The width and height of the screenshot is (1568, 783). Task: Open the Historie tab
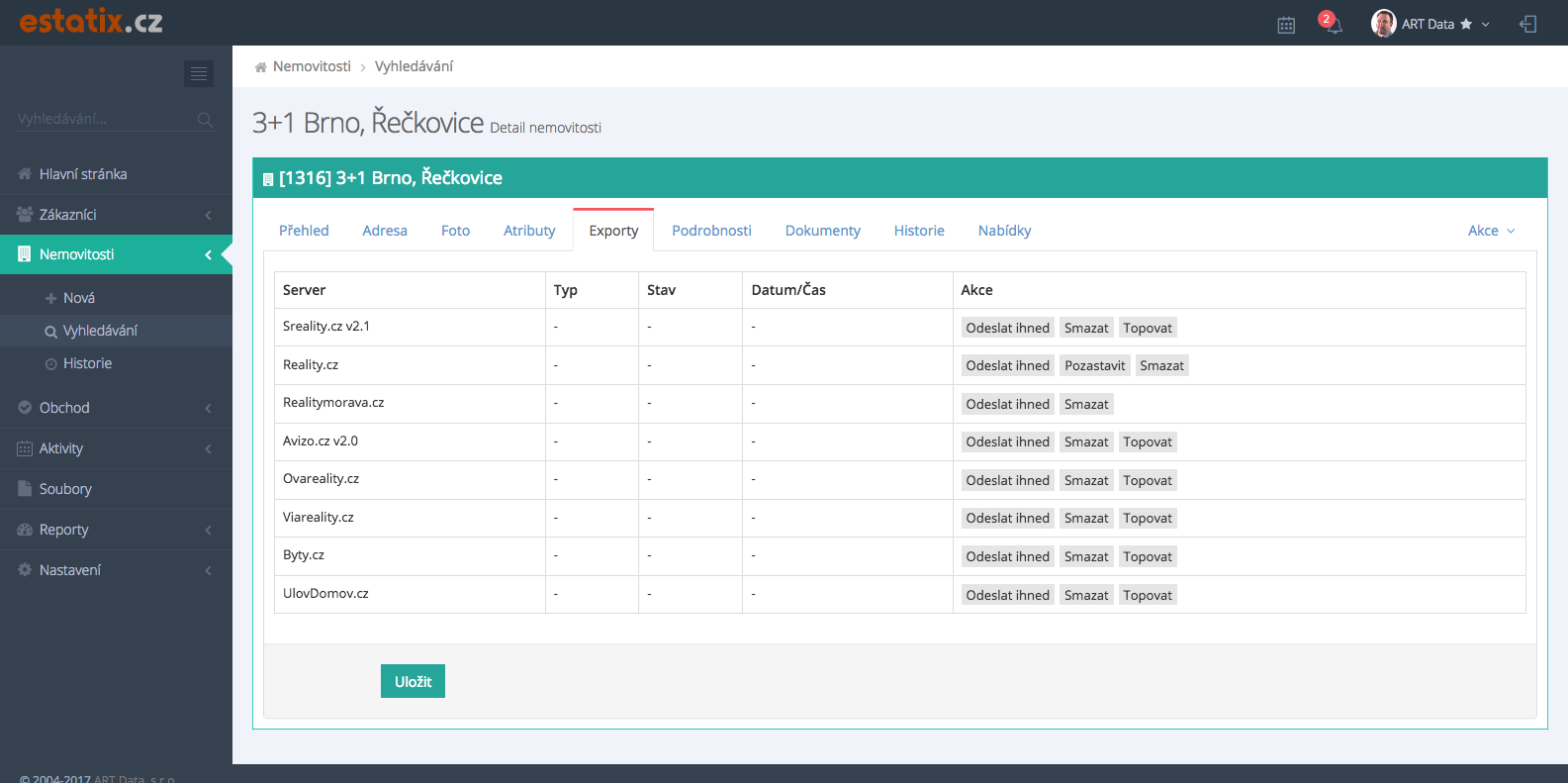(x=919, y=231)
